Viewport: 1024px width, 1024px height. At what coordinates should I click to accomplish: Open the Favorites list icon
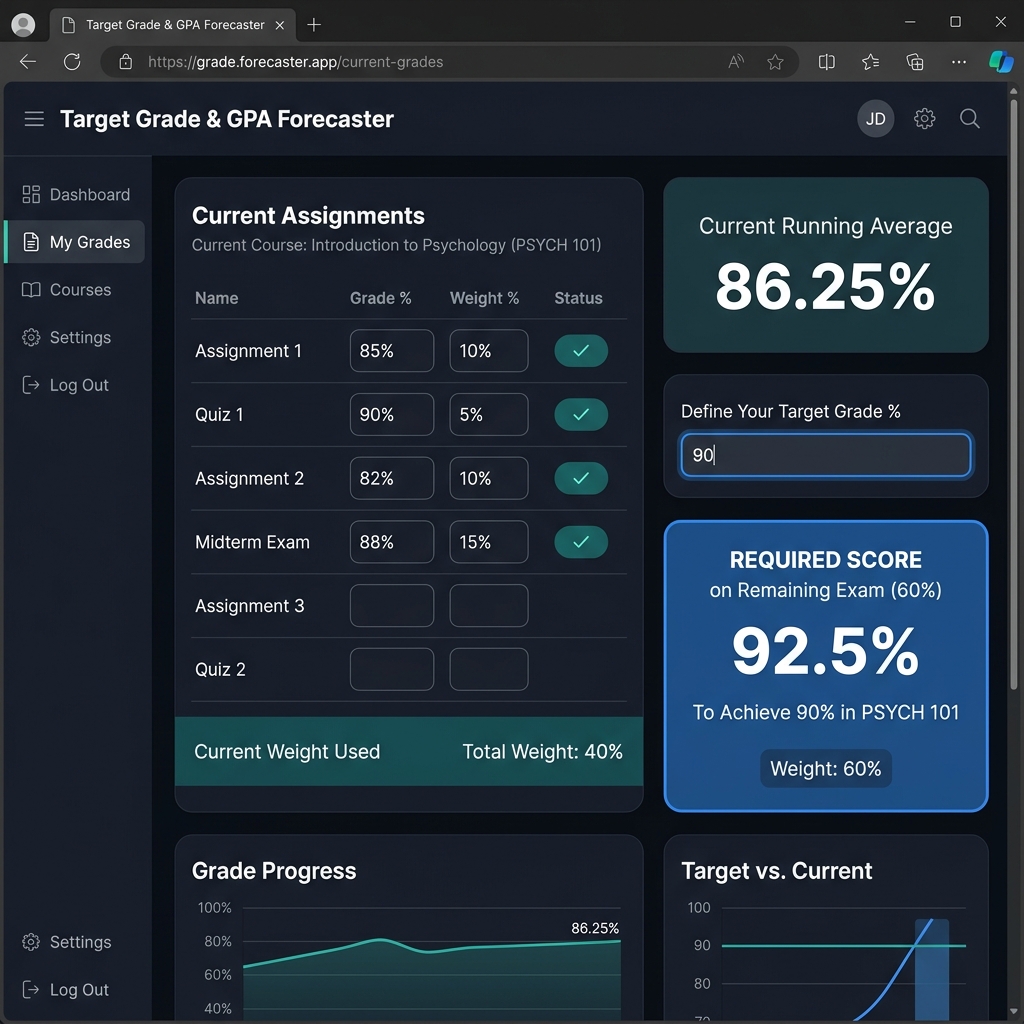(x=871, y=62)
